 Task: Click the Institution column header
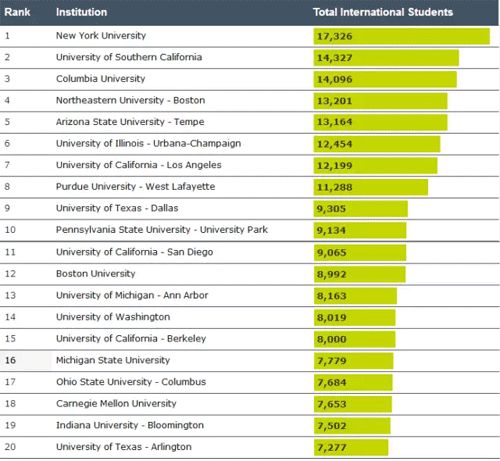(81, 12)
